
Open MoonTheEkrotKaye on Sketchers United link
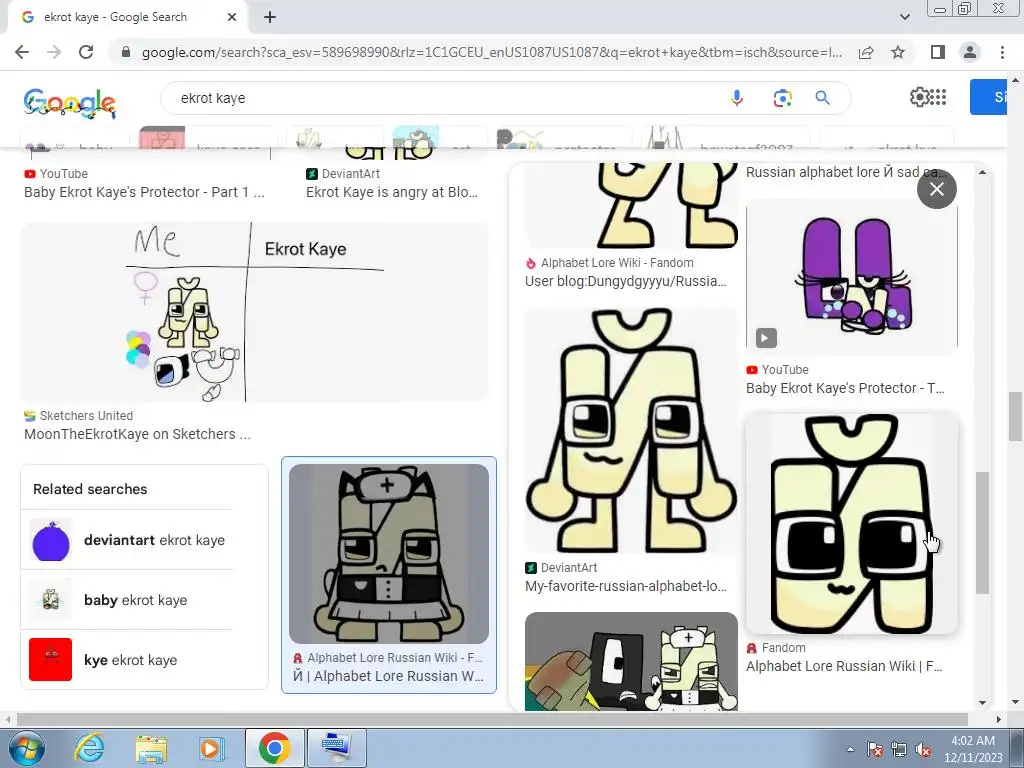click(137, 434)
